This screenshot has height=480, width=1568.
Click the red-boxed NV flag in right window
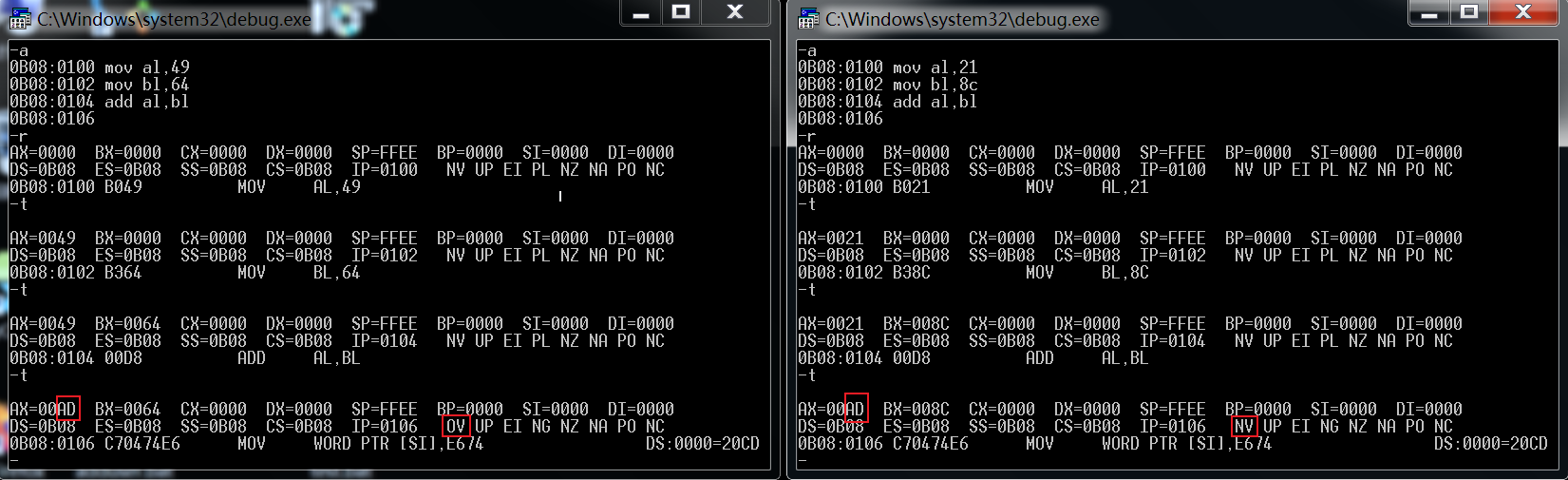1244,427
